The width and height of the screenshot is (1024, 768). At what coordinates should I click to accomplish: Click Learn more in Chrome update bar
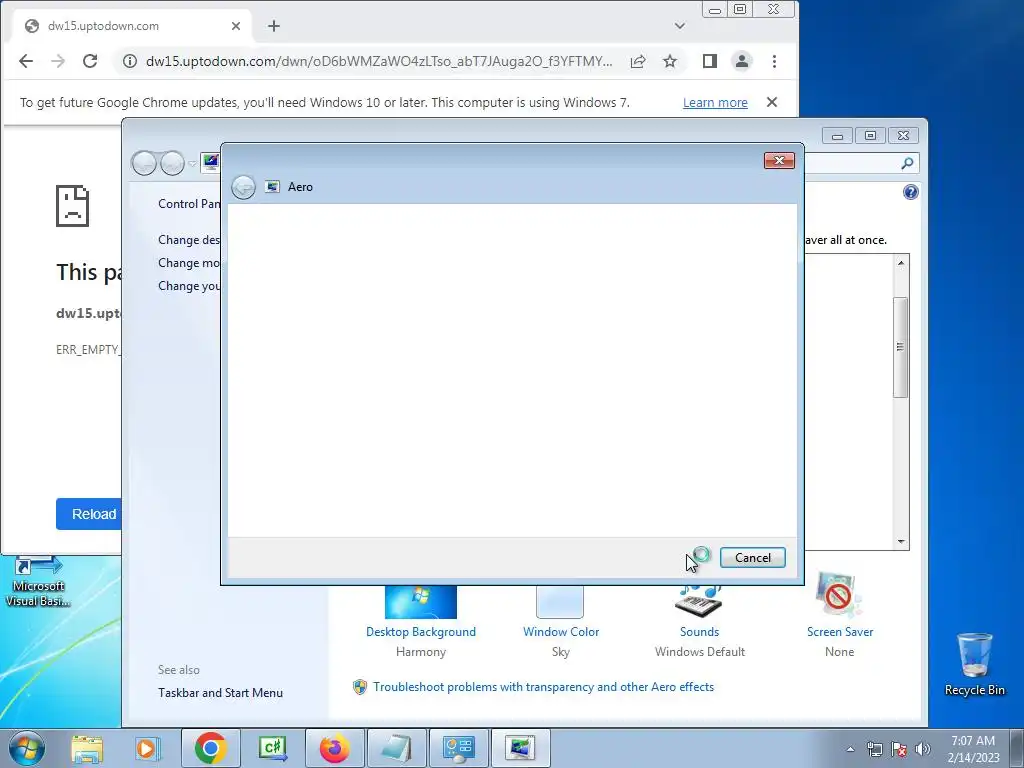pos(715,103)
